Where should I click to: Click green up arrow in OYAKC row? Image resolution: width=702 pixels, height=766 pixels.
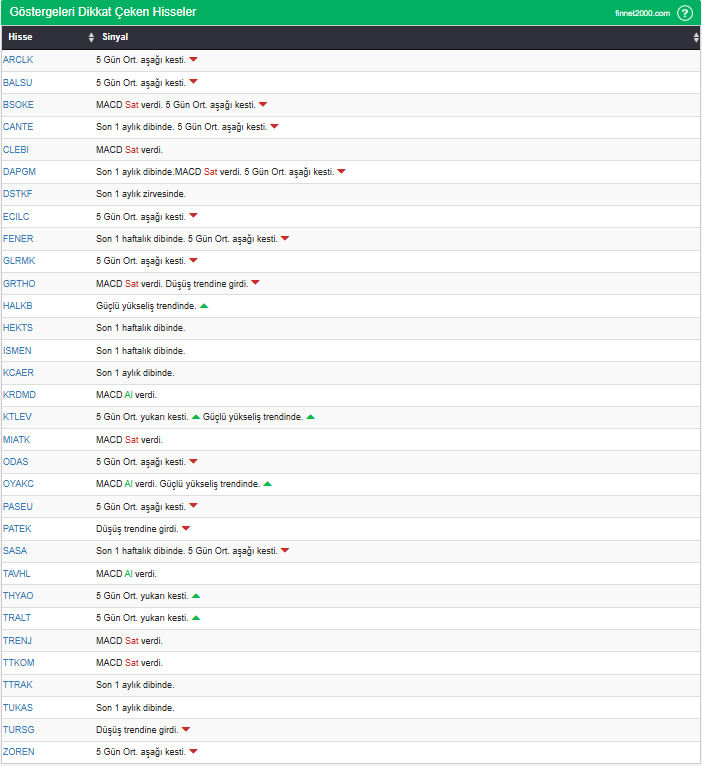pyautogui.click(x=268, y=484)
